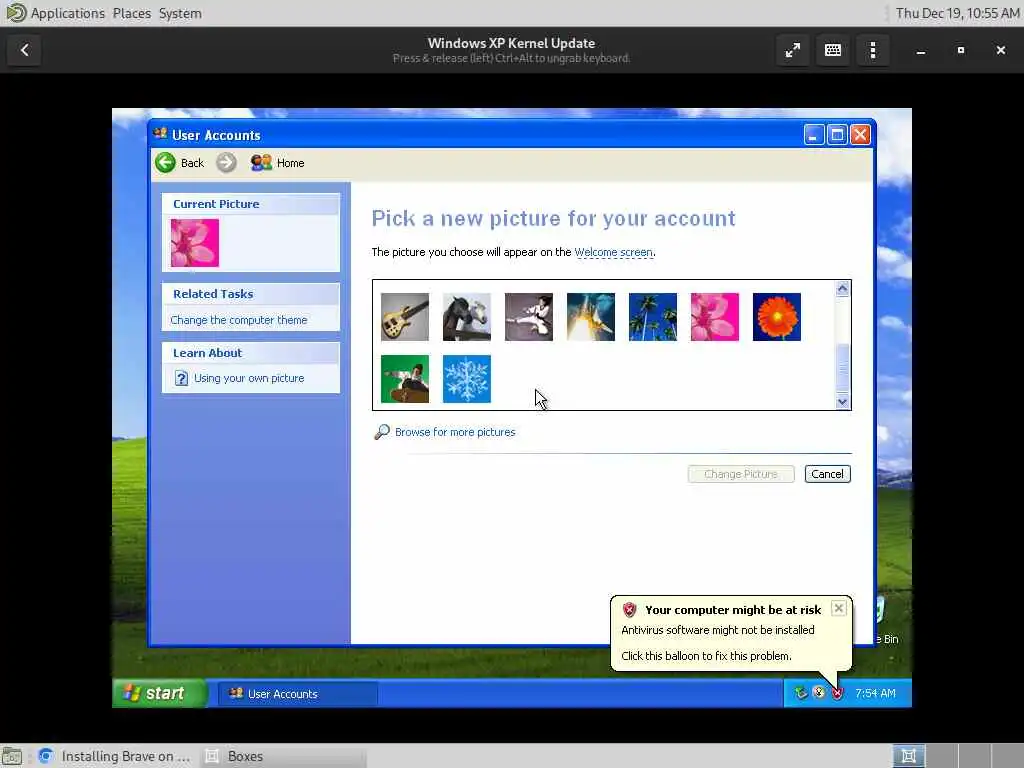Go back in the Boxes header
The height and width of the screenshot is (768, 1024).
point(25,50)
